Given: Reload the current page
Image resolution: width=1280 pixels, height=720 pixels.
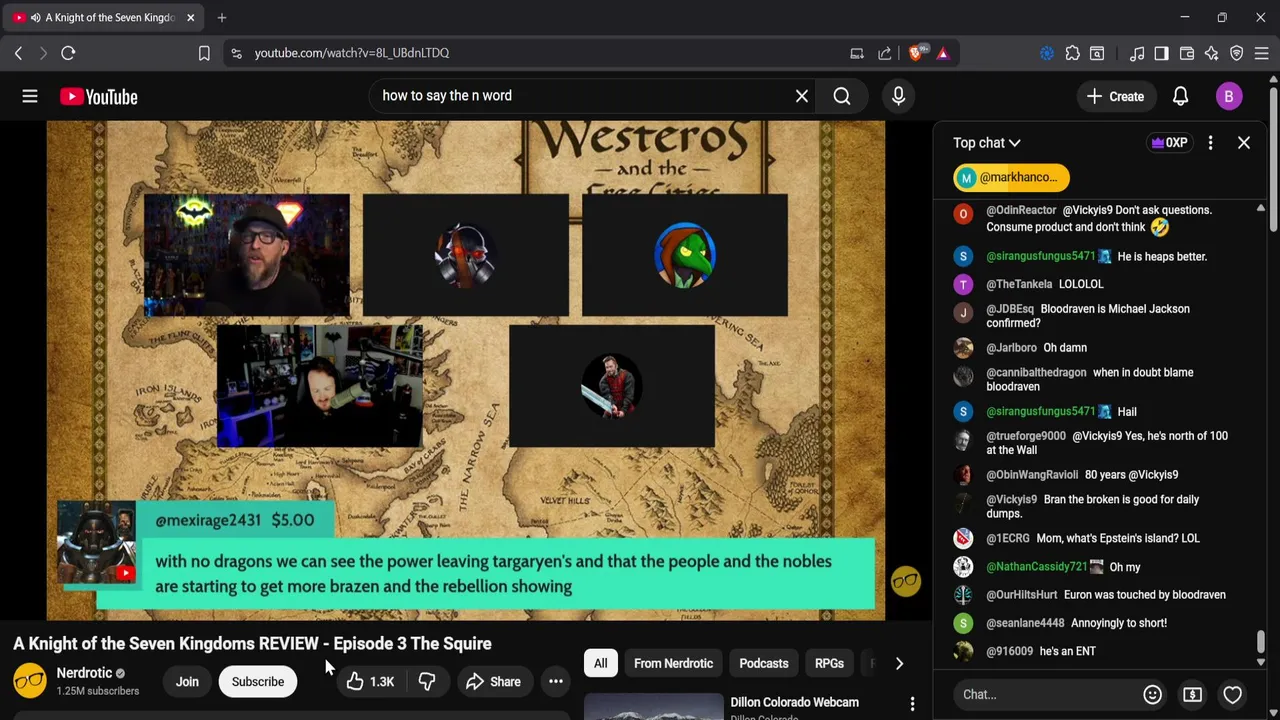Looking at the screenshot, I should pos(68,53).
